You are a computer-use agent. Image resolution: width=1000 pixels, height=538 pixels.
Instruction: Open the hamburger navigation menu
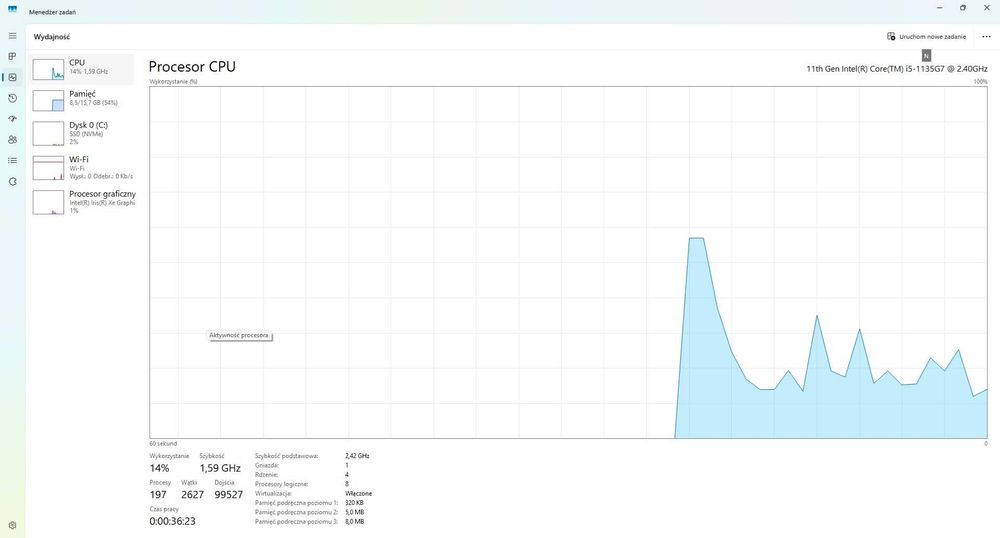(x=12, y=36)
